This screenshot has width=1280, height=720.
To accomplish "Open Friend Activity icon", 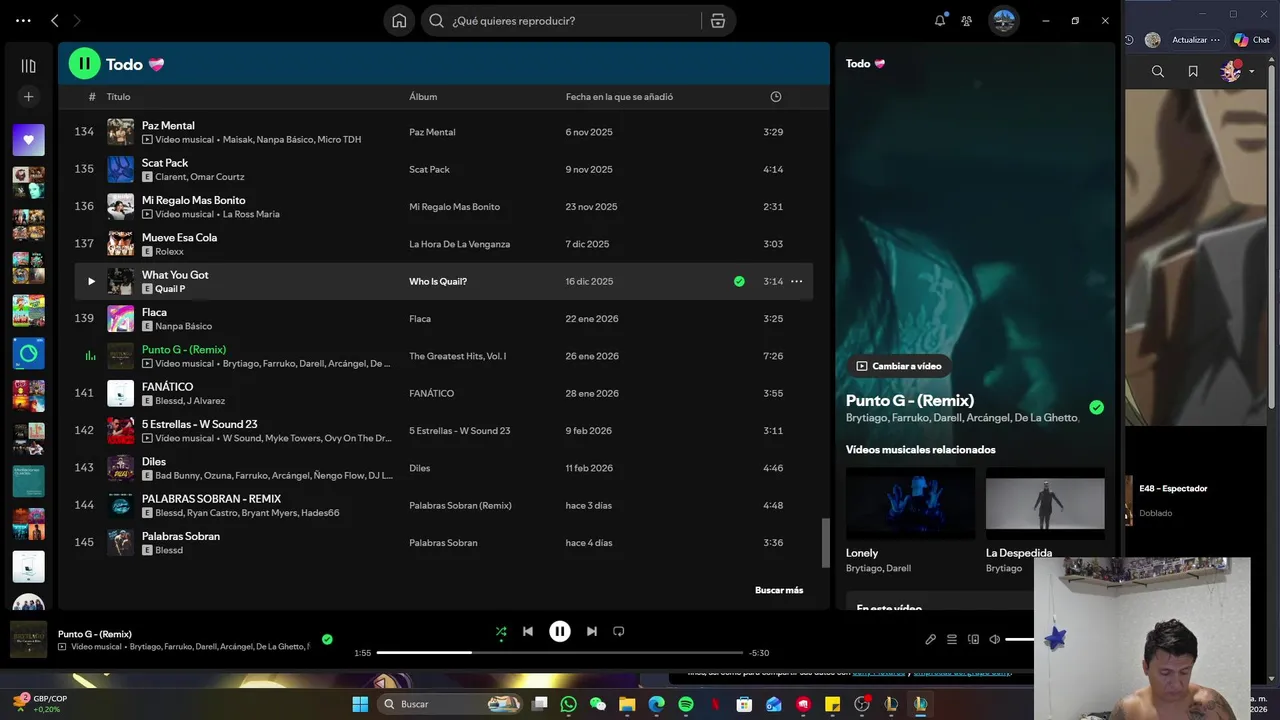I will (967, 20).
